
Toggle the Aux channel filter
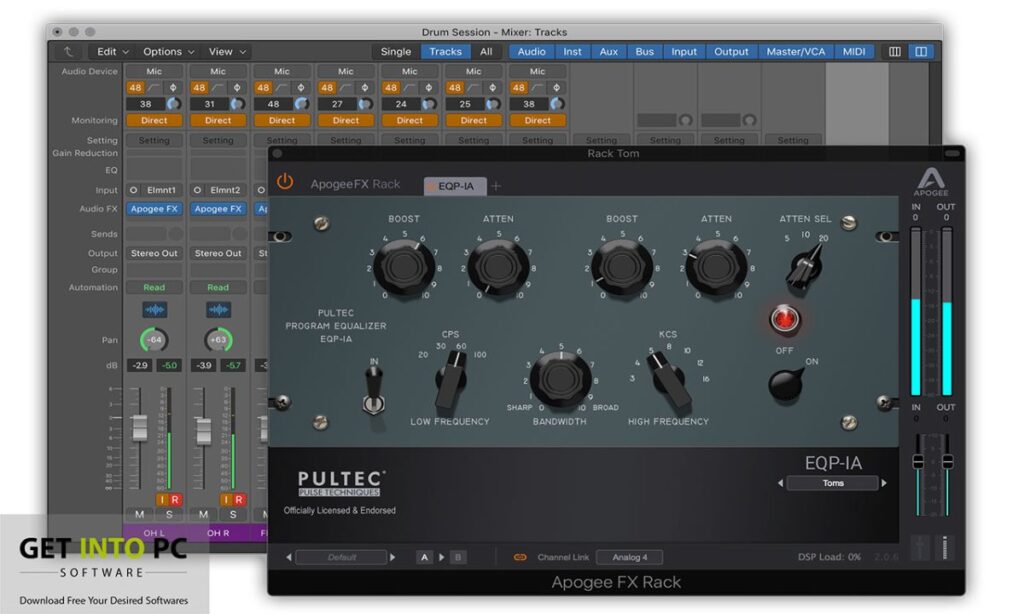pos(609,52)
